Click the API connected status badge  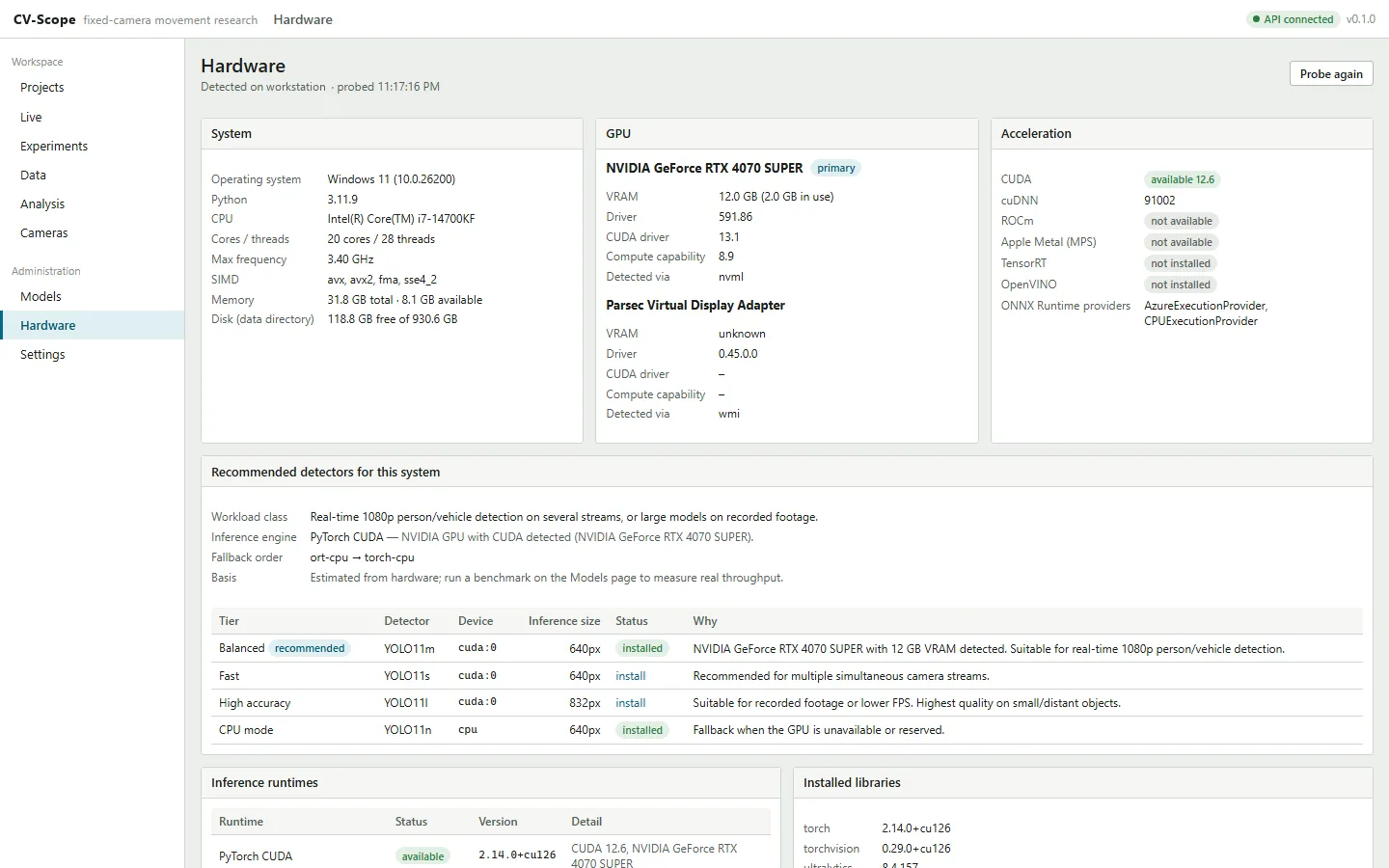coord(1293,19)
